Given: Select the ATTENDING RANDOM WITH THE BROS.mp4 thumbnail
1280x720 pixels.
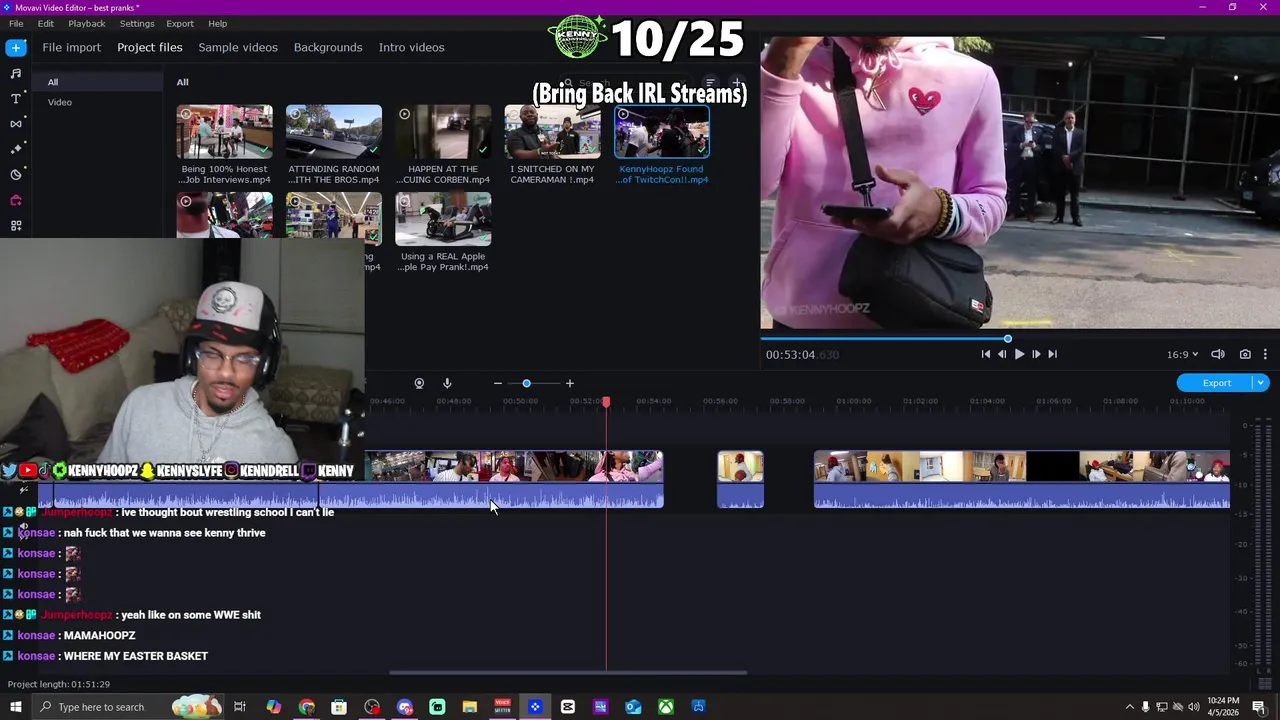Looking at the screenshot, I should [x=334, y=131].
